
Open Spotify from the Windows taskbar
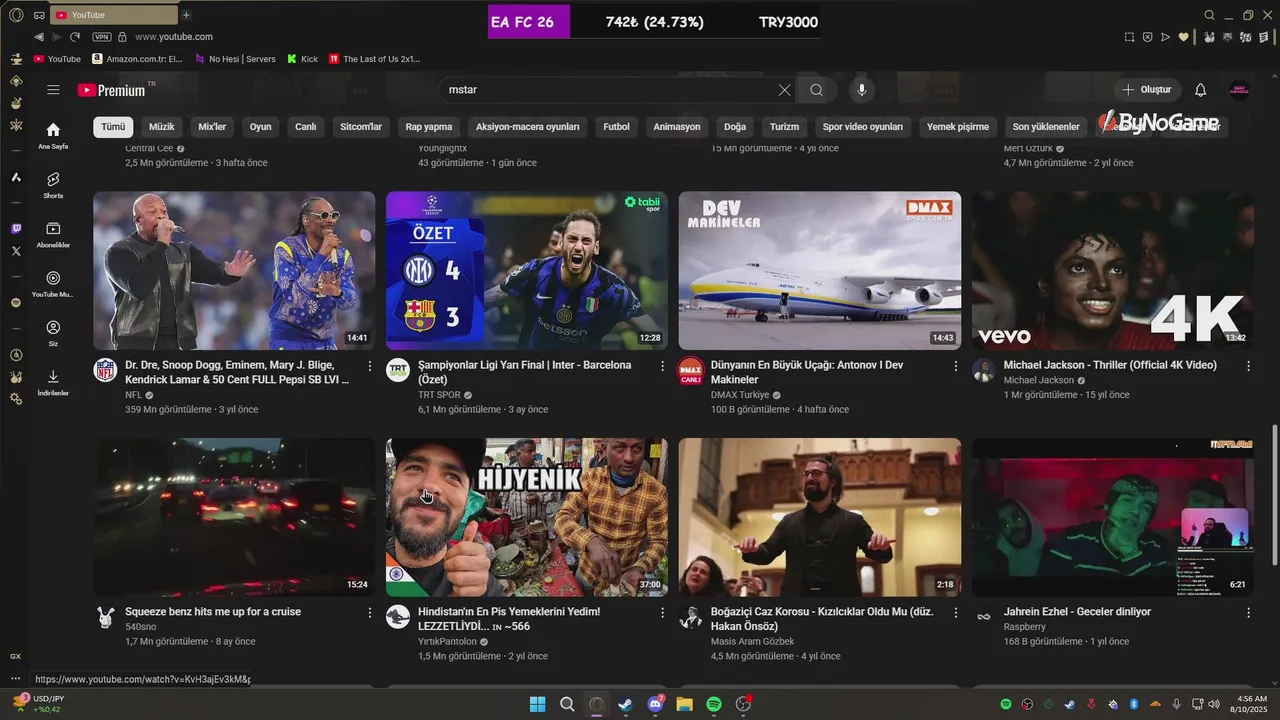pos(714,704)
